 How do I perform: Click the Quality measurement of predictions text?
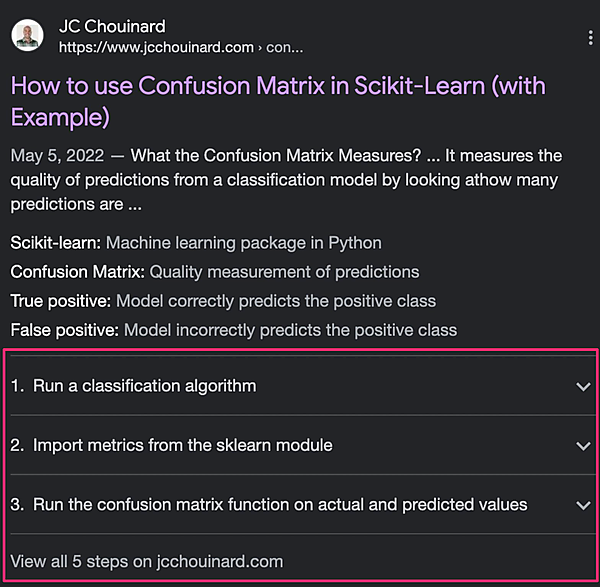click(284, 272)
